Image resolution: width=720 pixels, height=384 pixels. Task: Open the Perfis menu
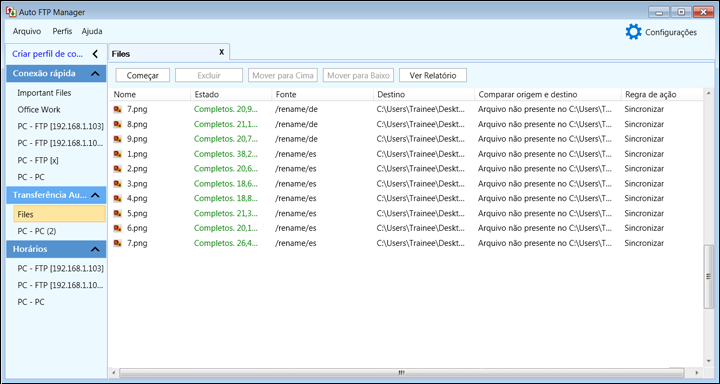(62, 32)
